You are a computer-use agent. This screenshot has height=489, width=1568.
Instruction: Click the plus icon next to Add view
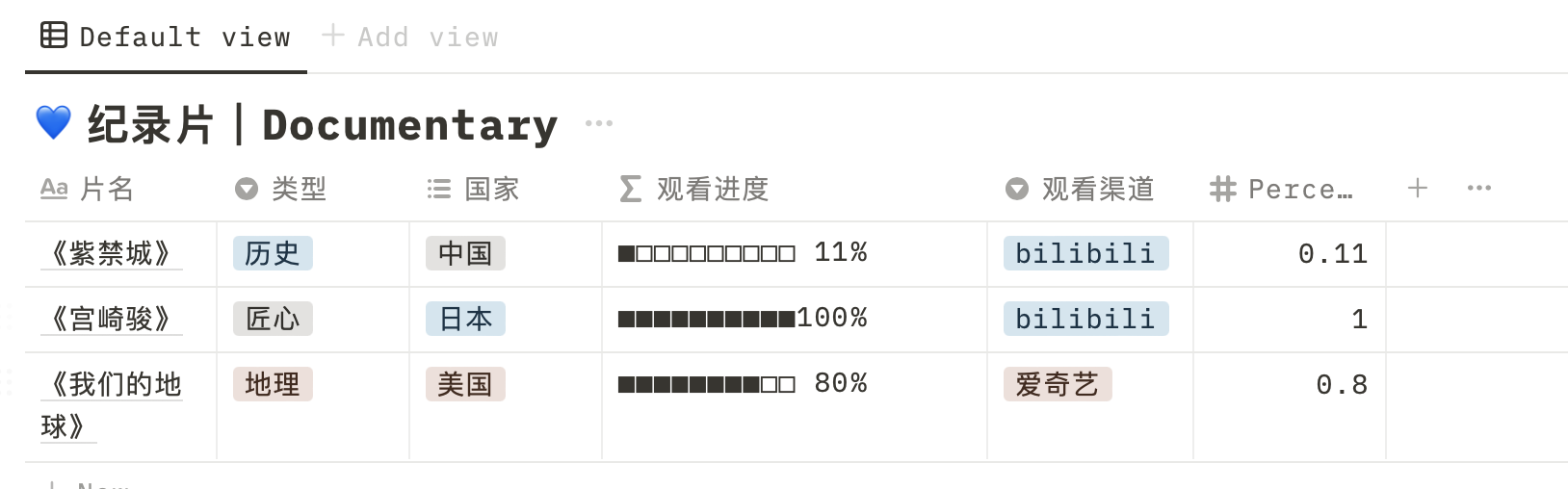(x=333, y=36)
